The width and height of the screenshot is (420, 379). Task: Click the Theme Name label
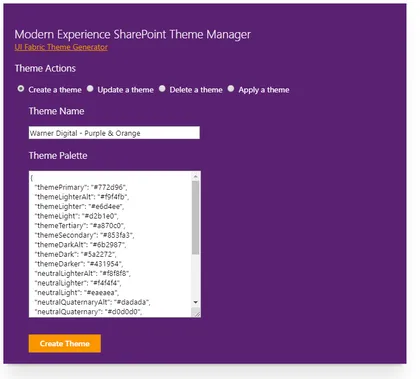[x=56, y=111]
